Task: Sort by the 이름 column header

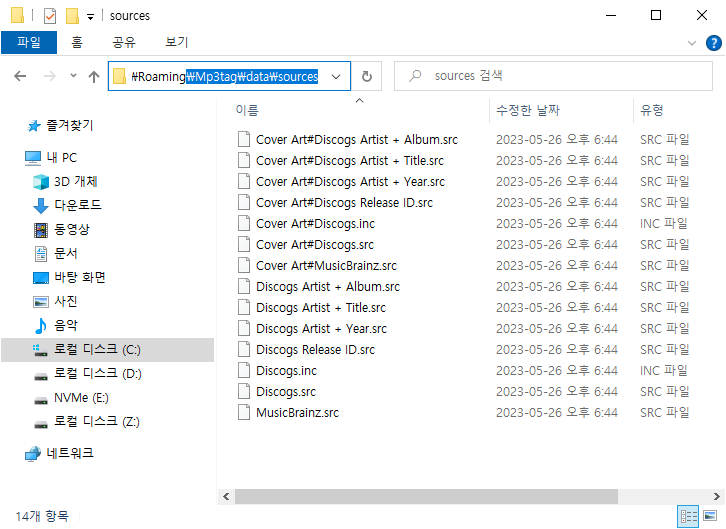Action: click(x=247, y=110)
